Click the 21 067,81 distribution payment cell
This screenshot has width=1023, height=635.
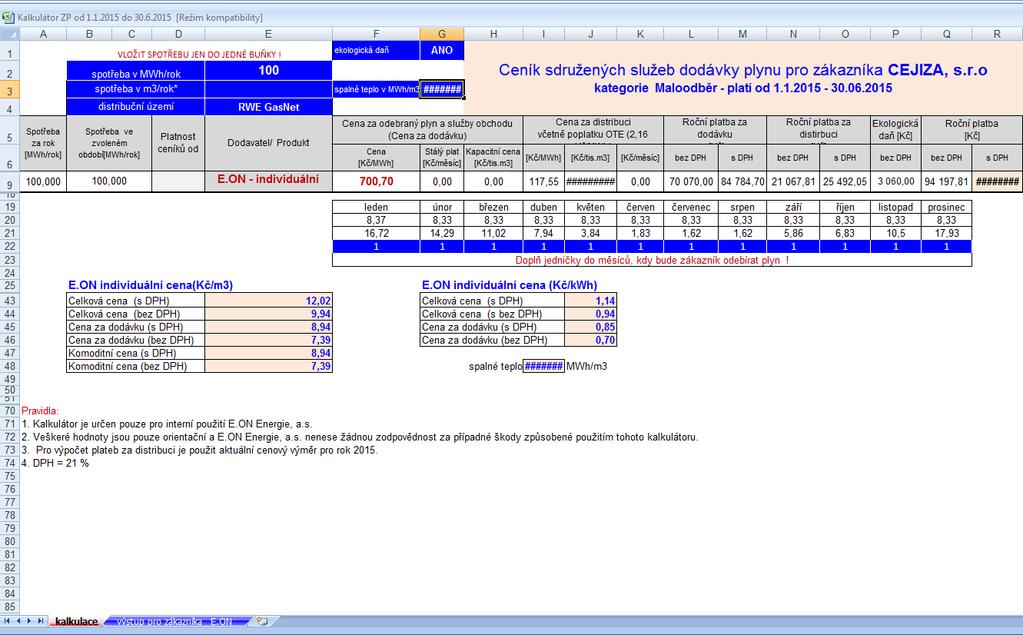(x=793, y=181)
